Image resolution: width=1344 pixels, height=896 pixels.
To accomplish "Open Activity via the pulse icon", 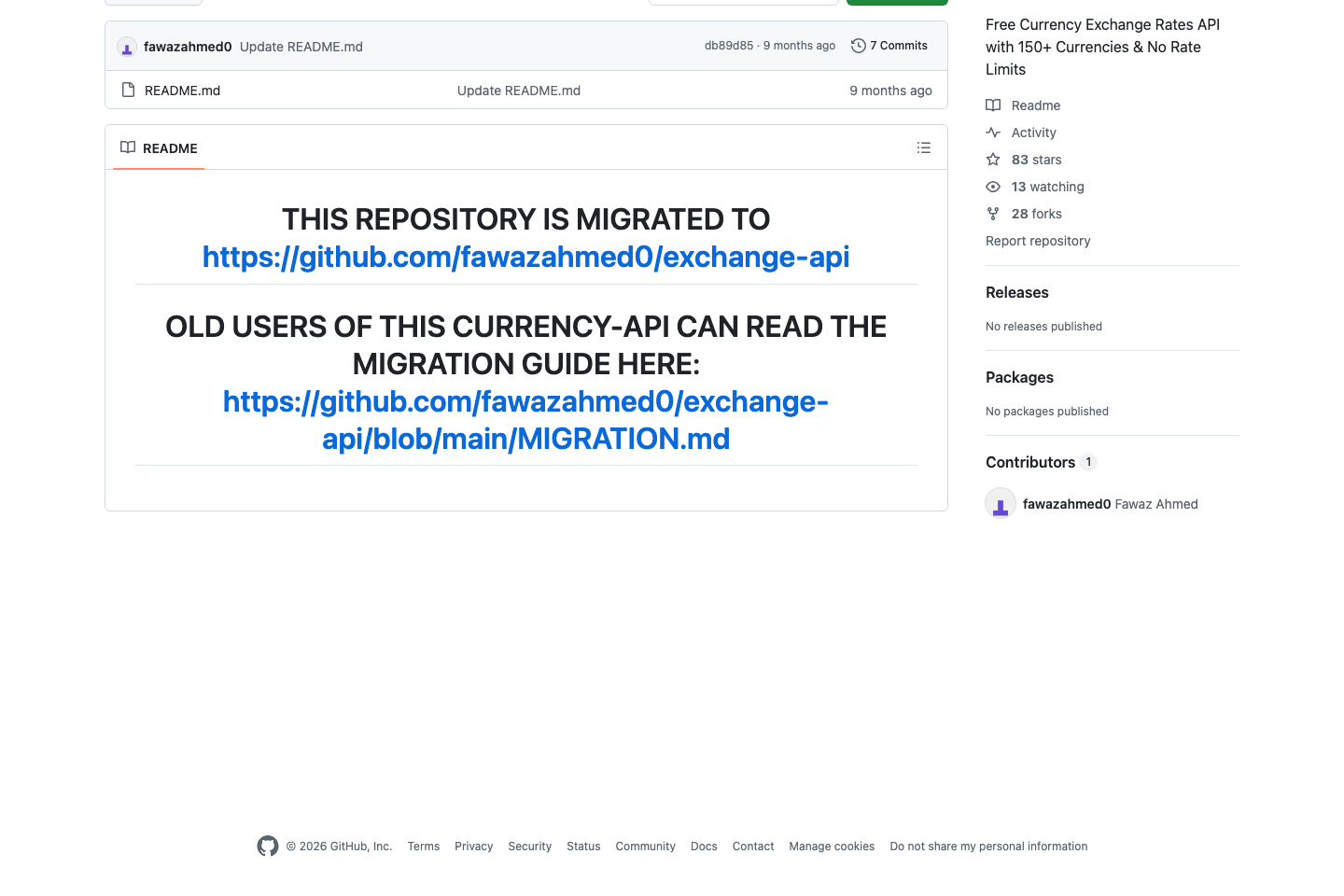I will click(993, 133).
